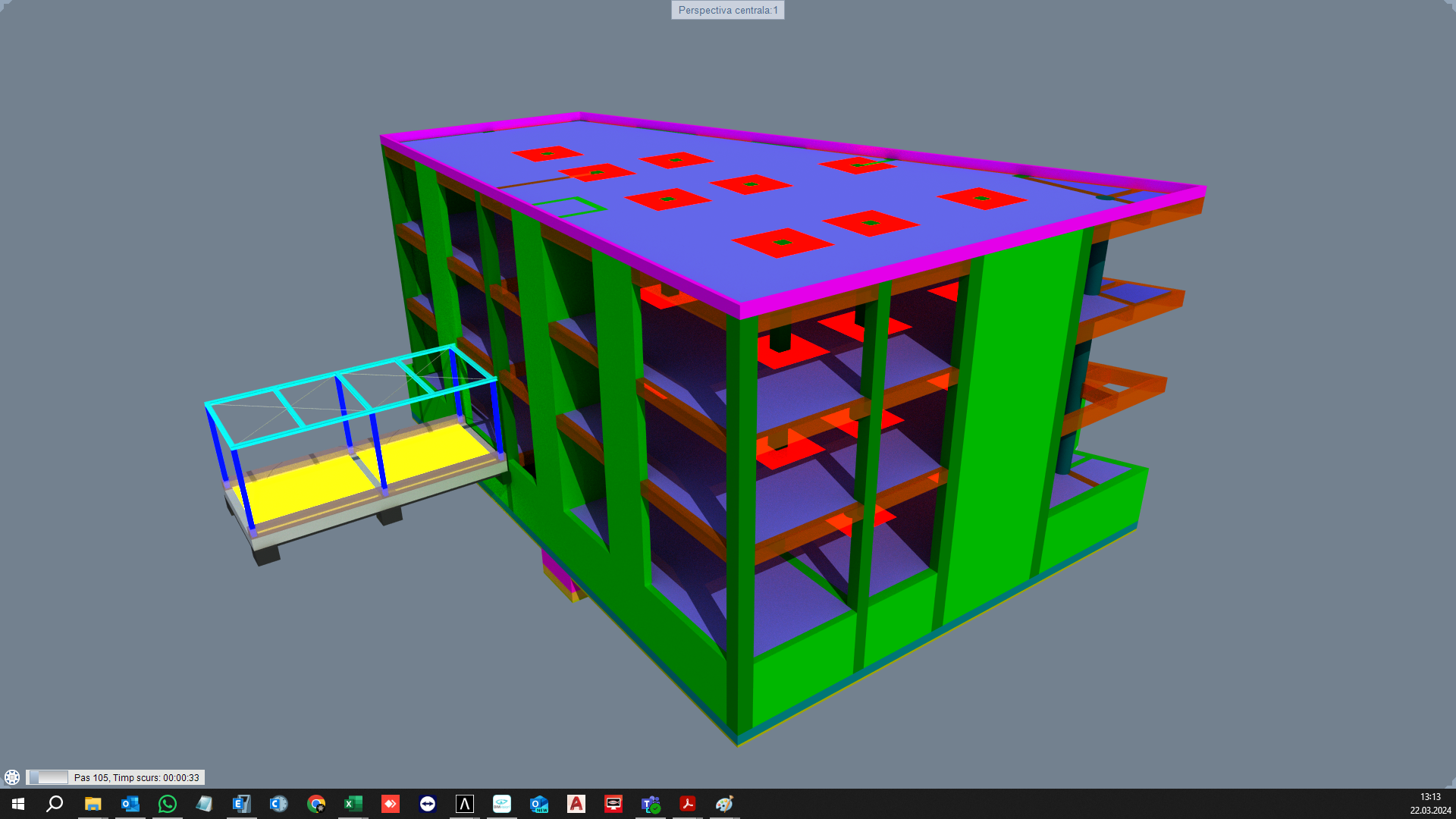Open the tilted glass sheet taskbar app

[x=204, y=804]
